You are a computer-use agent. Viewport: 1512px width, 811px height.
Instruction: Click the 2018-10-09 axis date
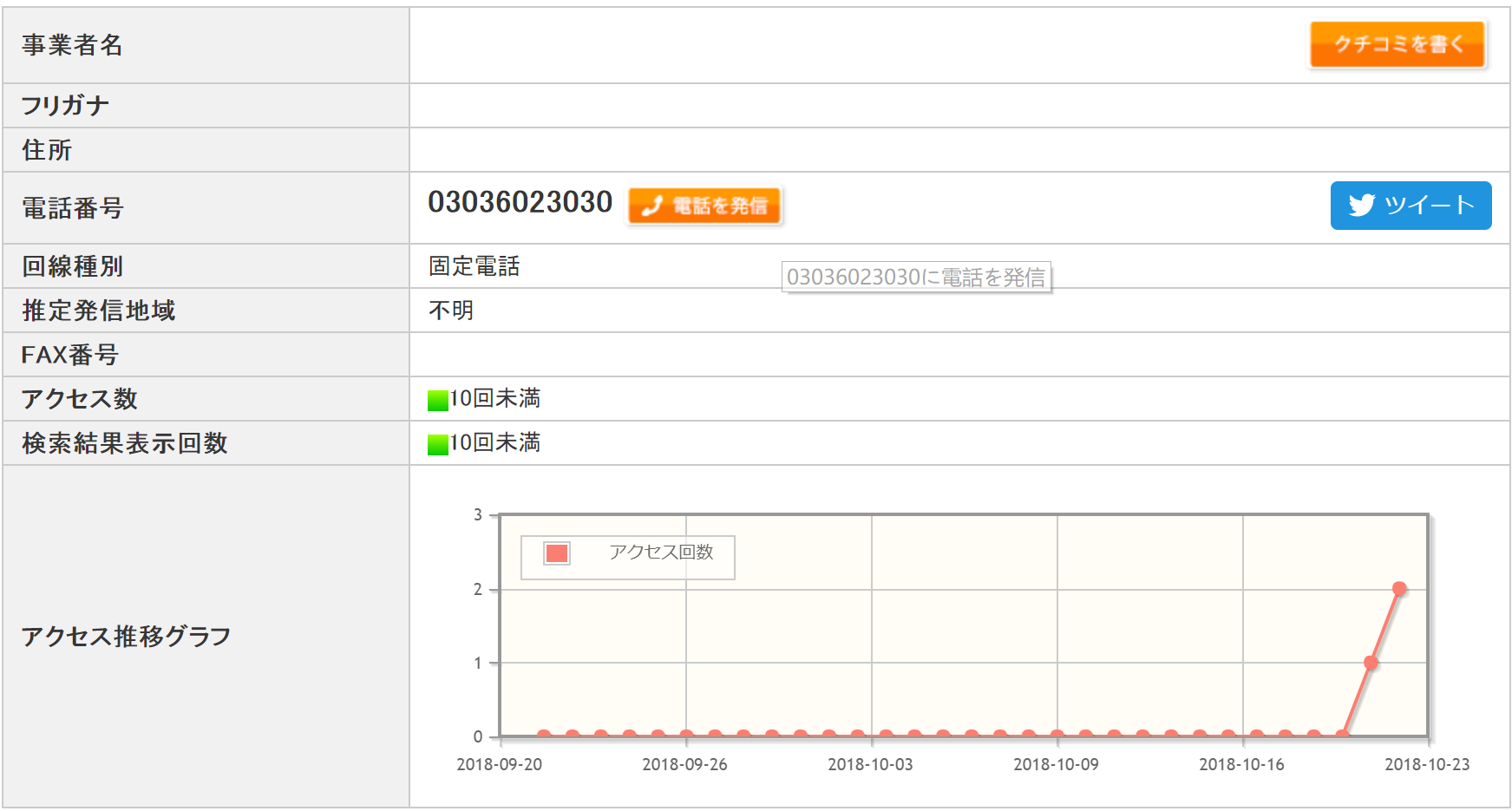1057,764
